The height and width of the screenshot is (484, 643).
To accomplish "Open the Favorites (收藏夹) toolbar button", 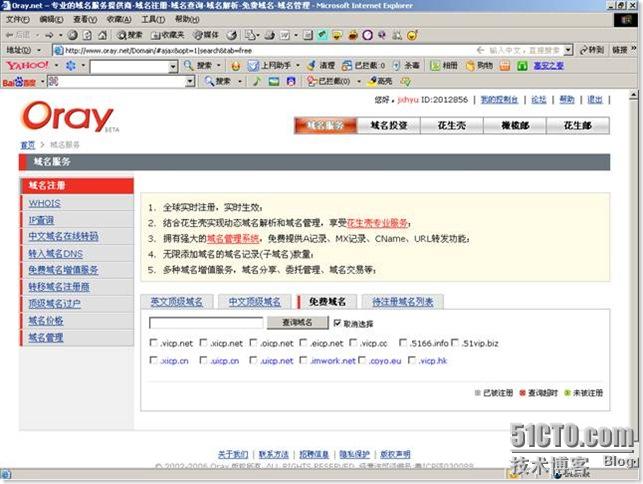I will pos(168,35).
